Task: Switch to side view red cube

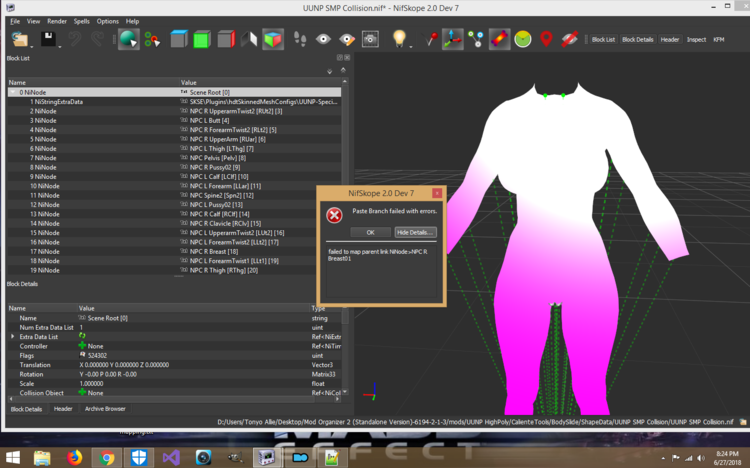Action: tap(226, 39)
